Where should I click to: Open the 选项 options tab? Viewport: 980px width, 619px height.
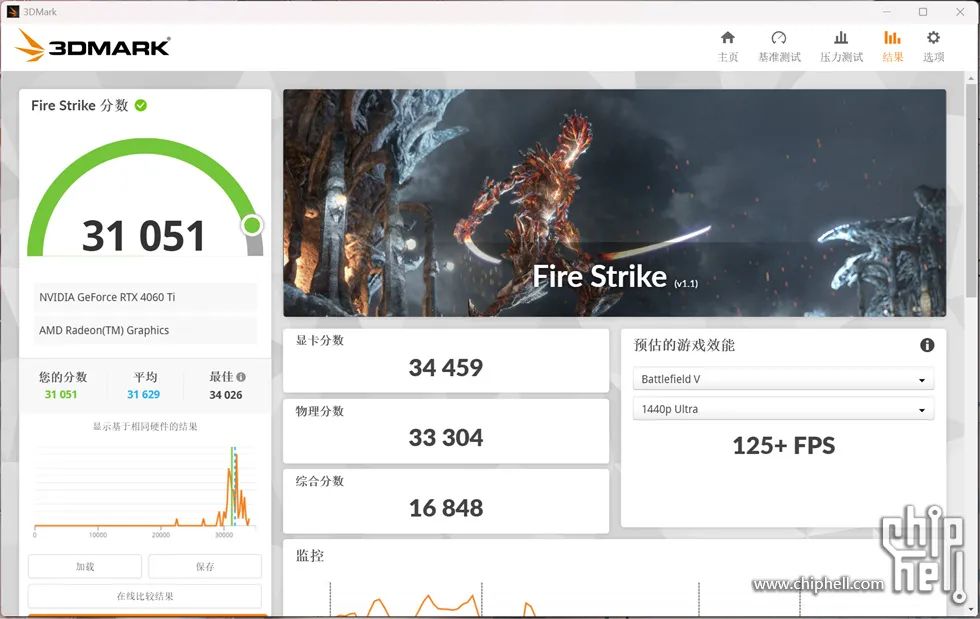933,47
